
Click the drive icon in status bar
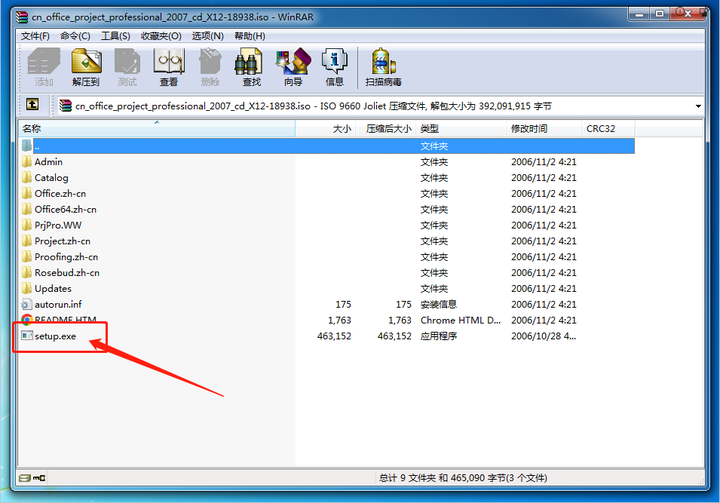(x=24, y=478)
